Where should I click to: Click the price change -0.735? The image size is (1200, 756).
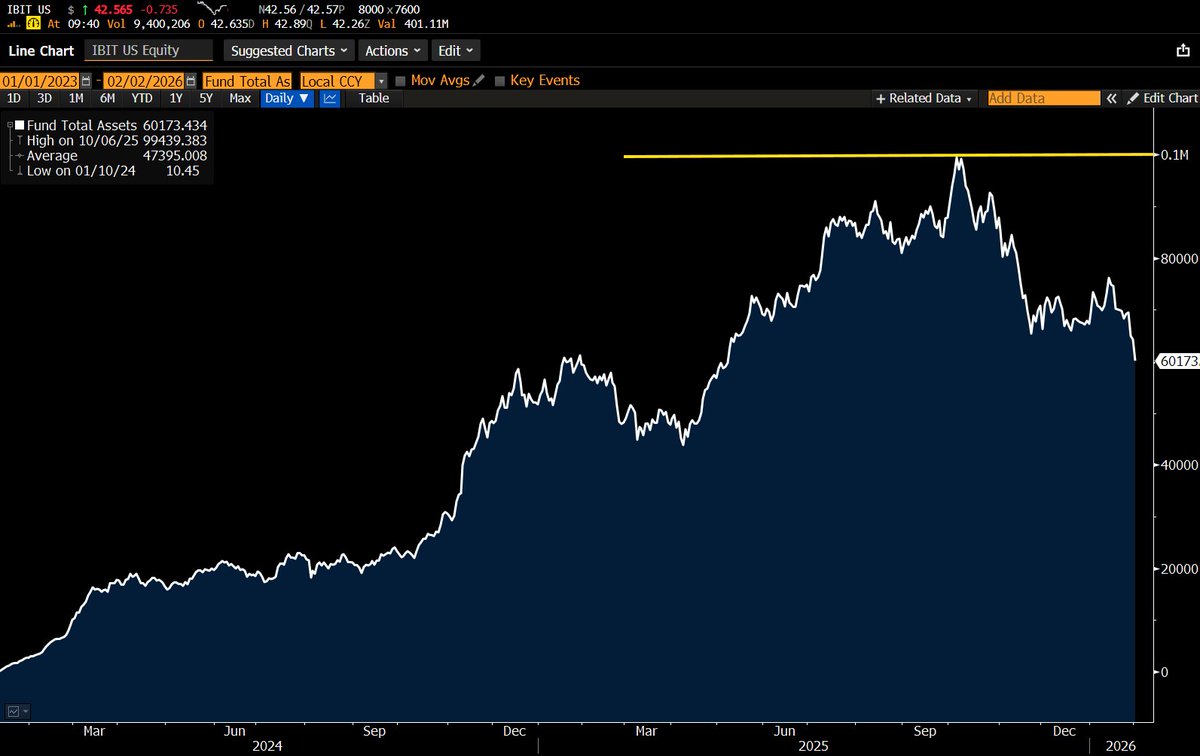point(160,9)
